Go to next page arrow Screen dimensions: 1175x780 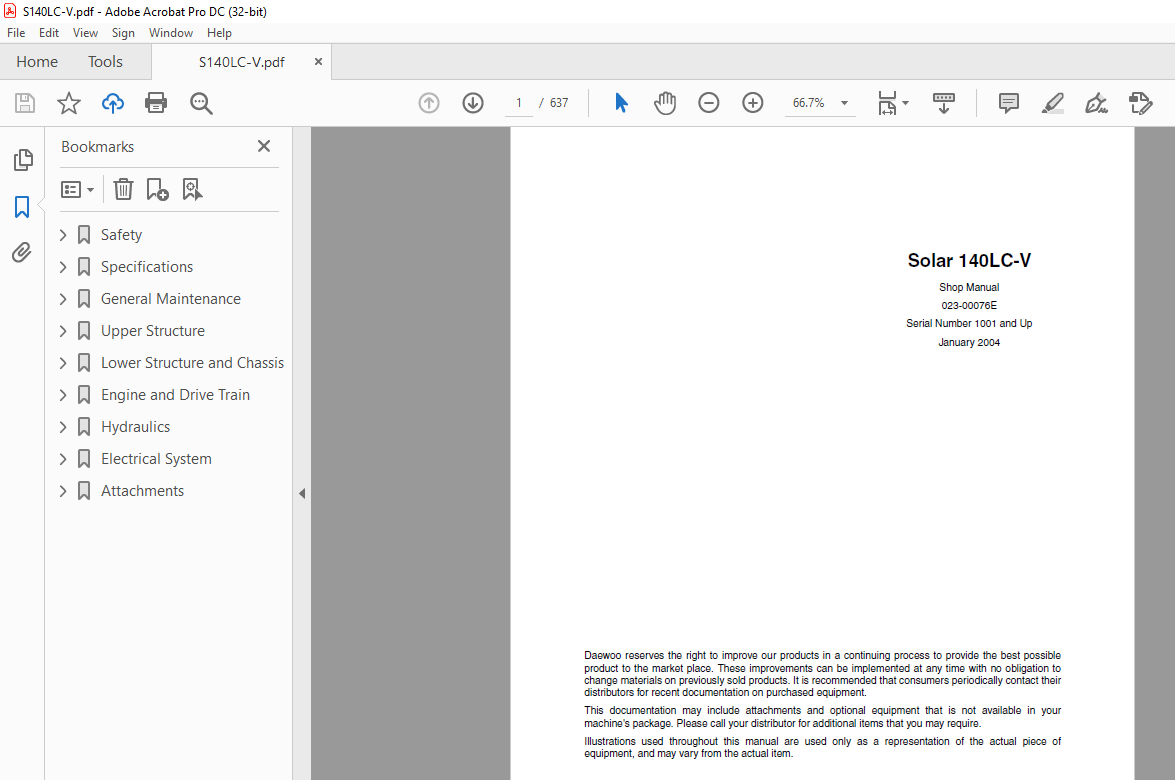[473, 103]
